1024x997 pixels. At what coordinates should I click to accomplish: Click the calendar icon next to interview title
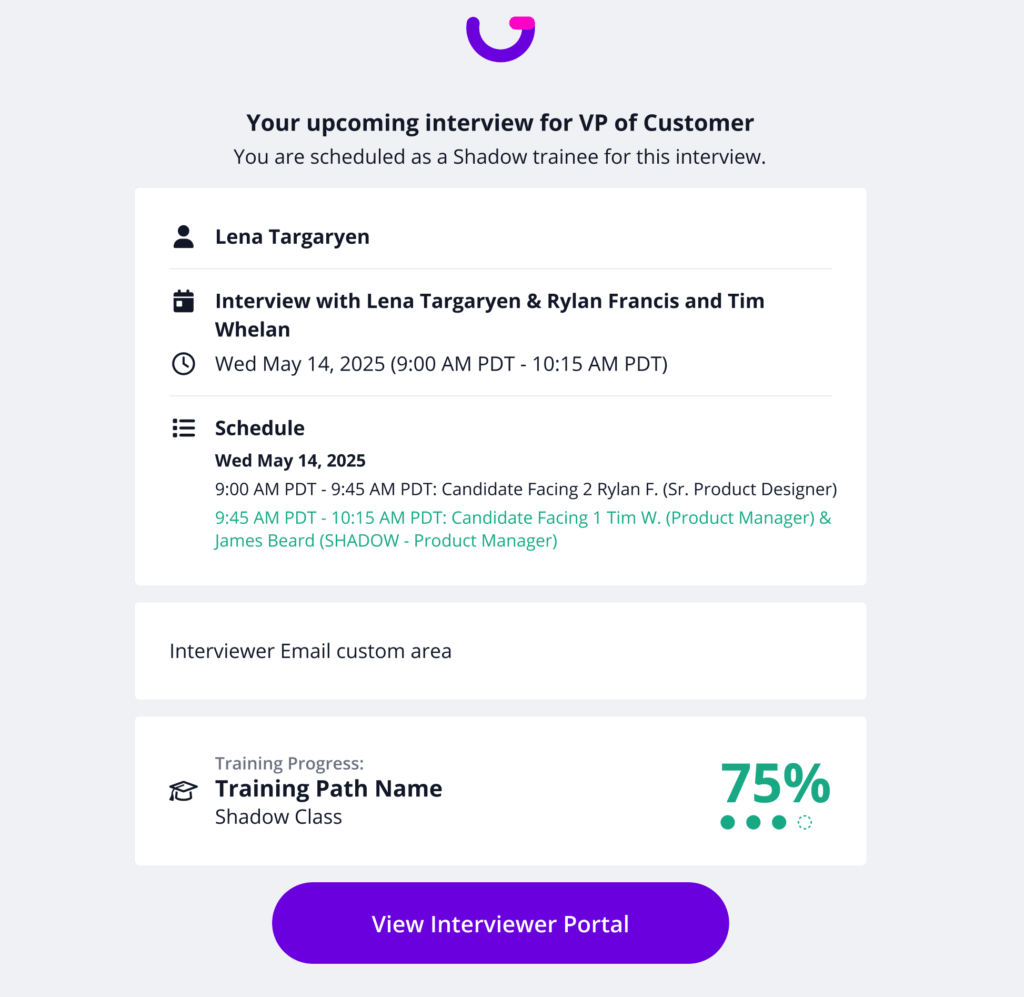coord(184,301)
